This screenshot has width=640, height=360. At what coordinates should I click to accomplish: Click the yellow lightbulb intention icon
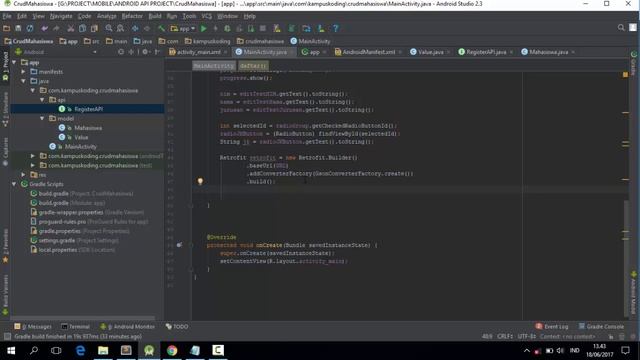click(200, 181)
